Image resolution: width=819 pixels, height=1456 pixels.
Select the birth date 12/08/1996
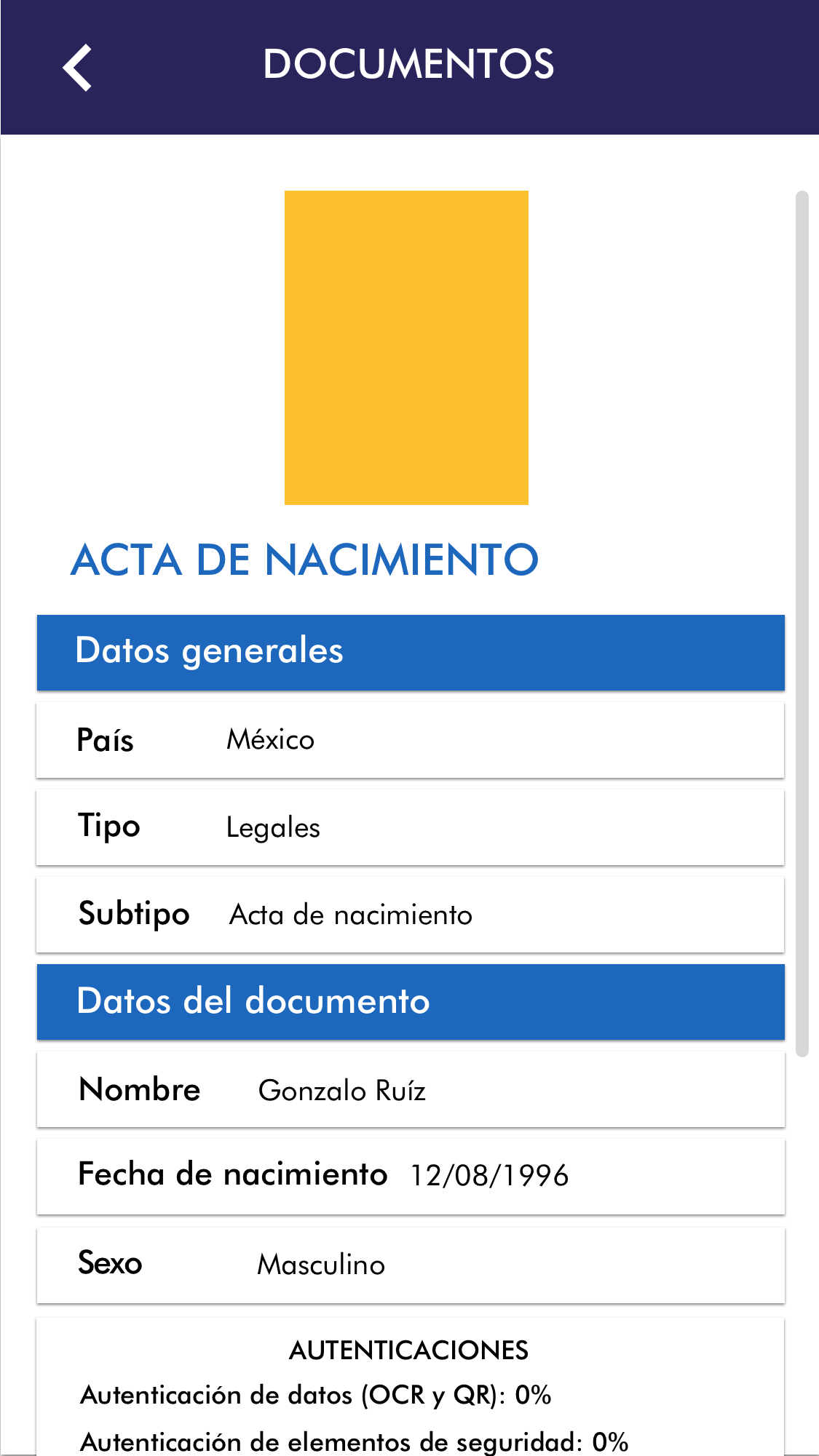[x=489, y=1176]
